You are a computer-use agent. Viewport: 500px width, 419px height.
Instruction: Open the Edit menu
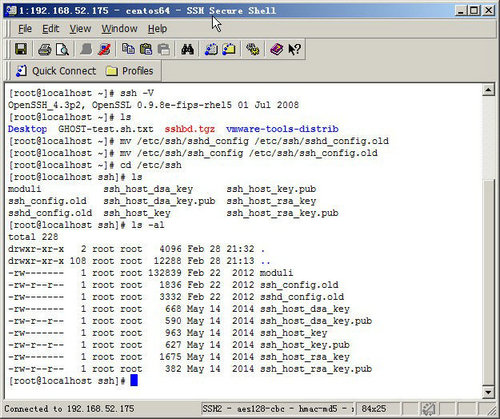tap(51, 29)
